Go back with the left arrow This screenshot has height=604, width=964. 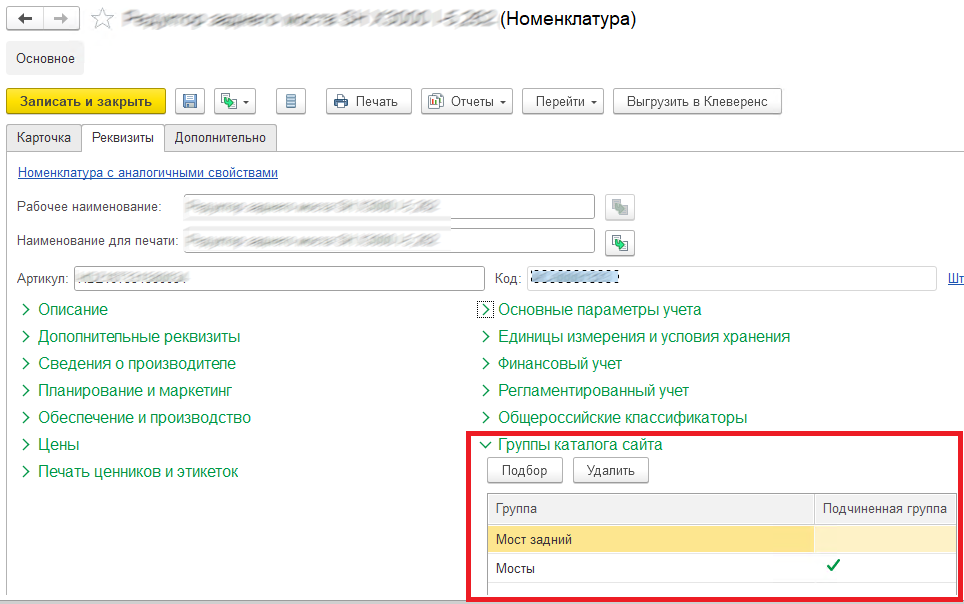click(x=25, y=18)
